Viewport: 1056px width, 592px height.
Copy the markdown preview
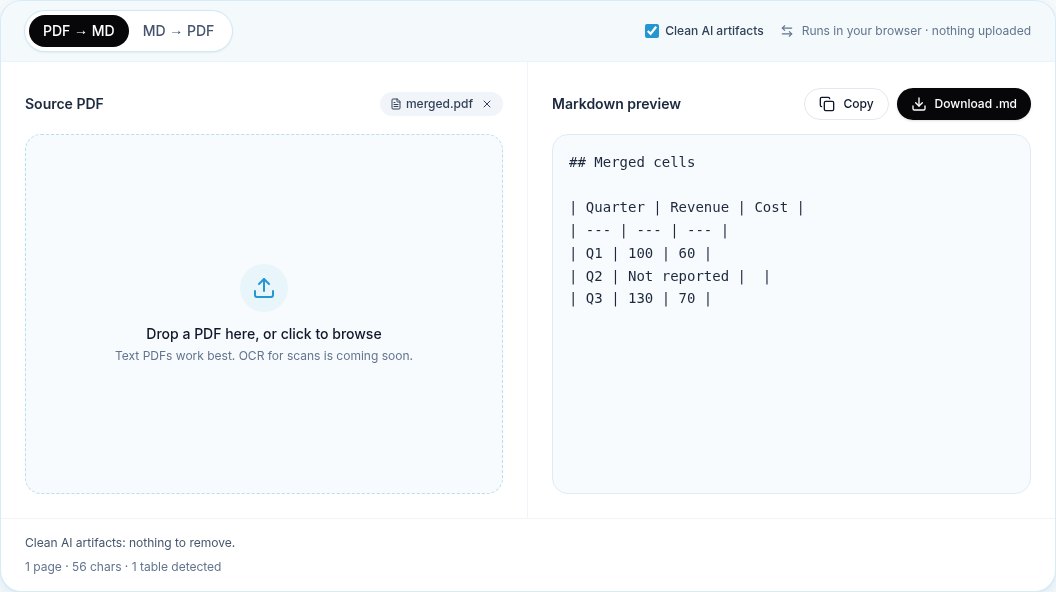point(846,104)
